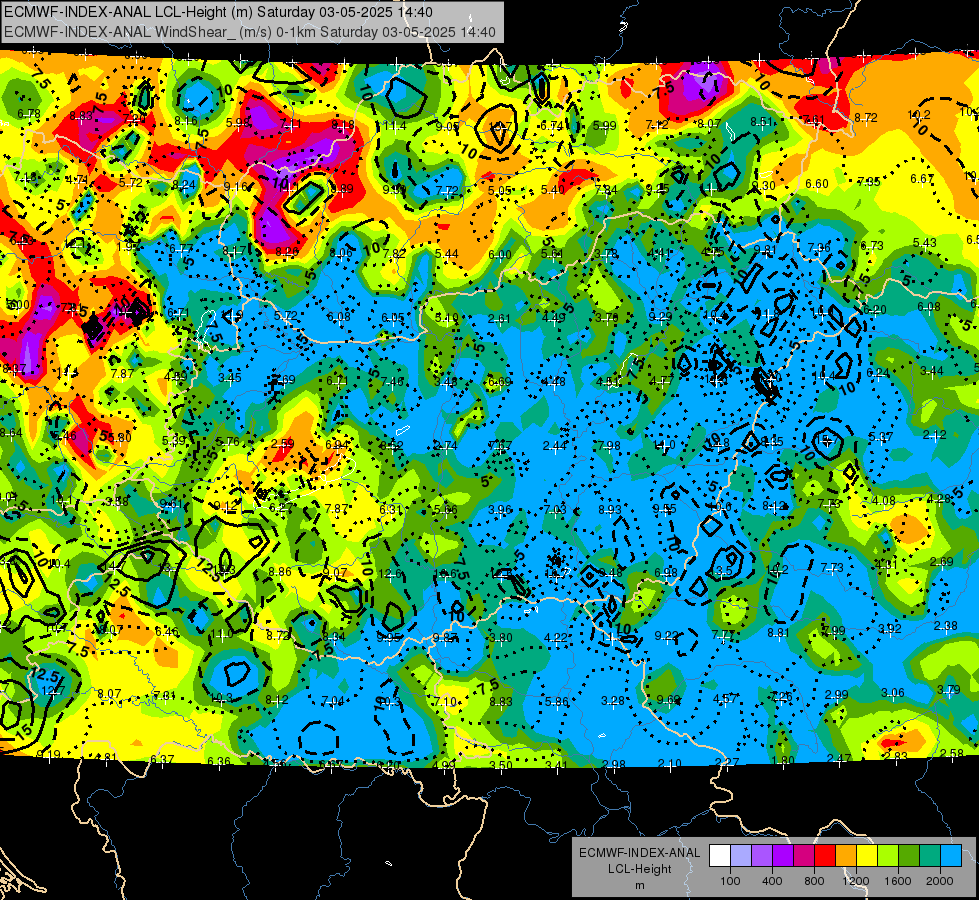Click the legend scale value 400
This screenshot has height=900, width=979.
tap(772, 881)
